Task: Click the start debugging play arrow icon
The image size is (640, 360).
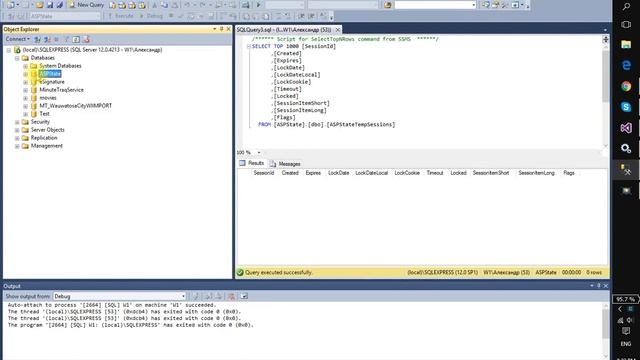Action: coord(258,5)
